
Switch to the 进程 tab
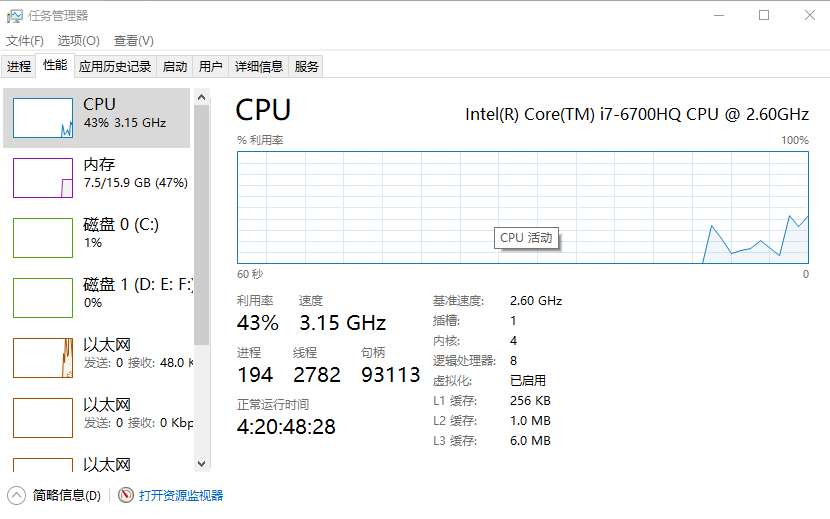pyautogui.click(x=19, y=67)
